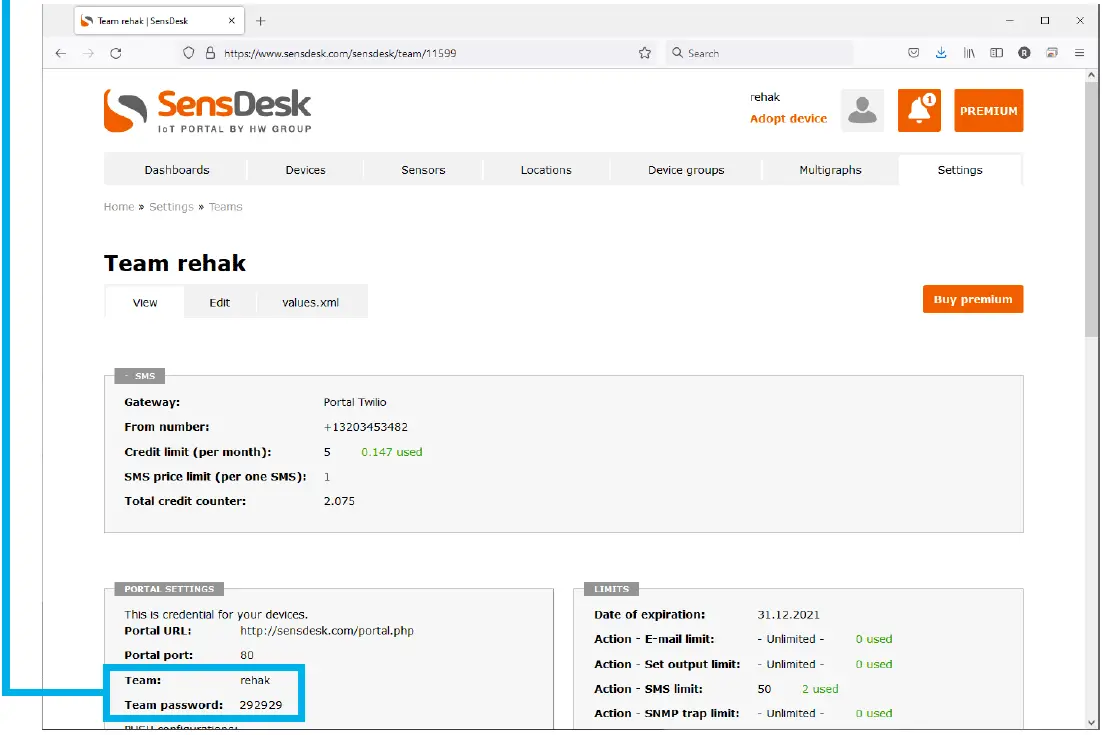Open the Device groups menu item
The width and height of the screenshot is (1102, 735).
tap(686, 170)
